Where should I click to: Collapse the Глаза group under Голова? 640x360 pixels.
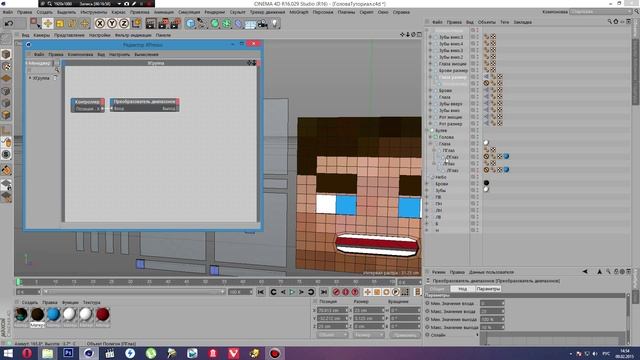tap(430, 144)
